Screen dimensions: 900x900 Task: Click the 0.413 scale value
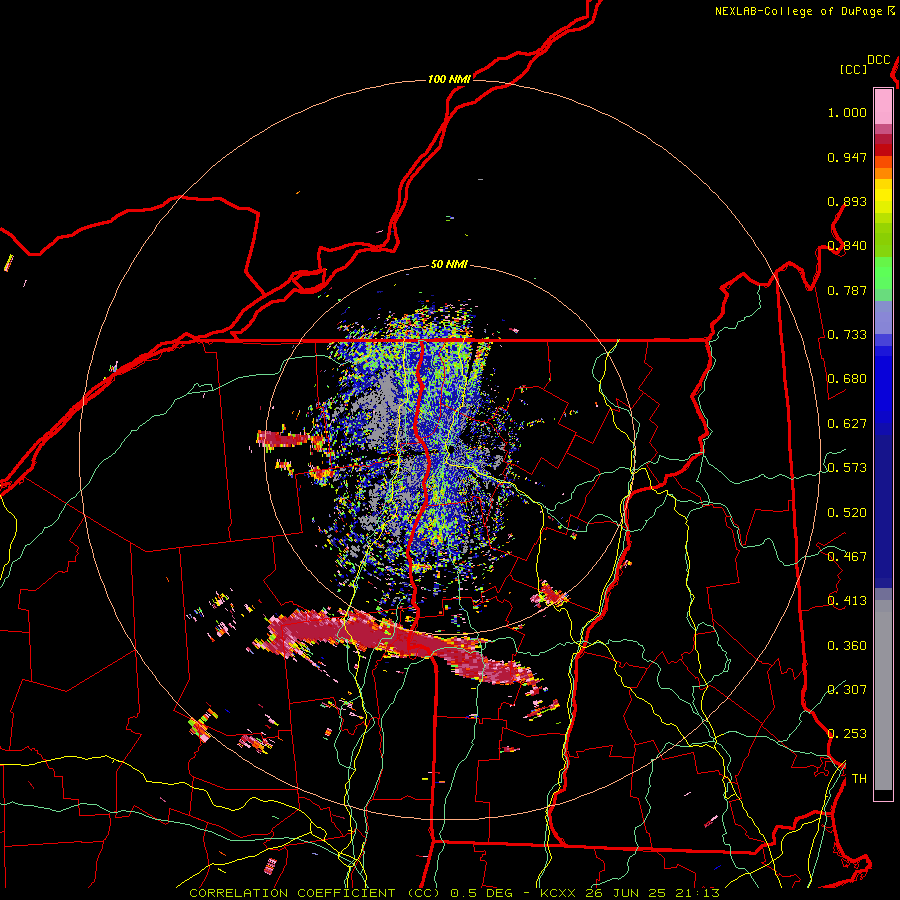click(x=847, y=601)
